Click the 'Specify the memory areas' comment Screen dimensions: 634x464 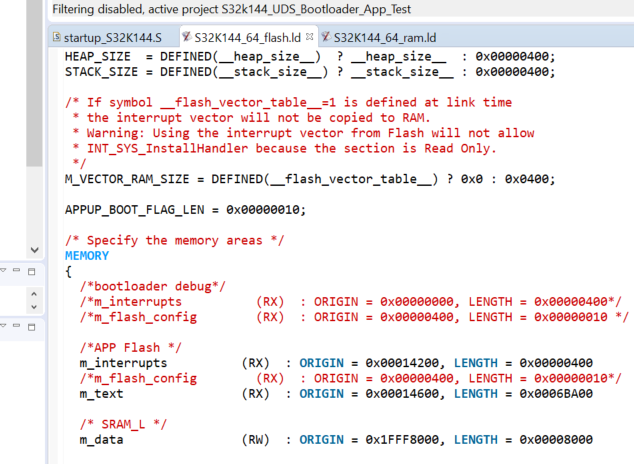coord(175,240)
